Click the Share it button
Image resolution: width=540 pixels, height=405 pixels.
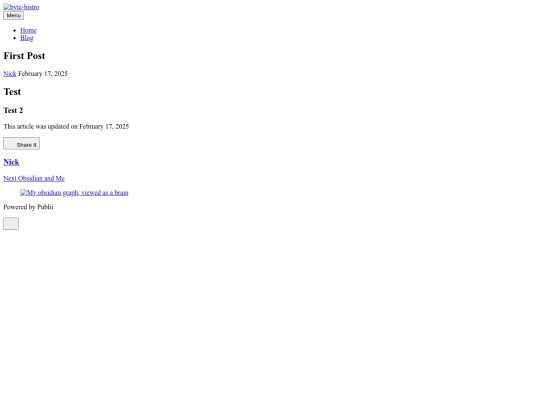pos(21,144)
